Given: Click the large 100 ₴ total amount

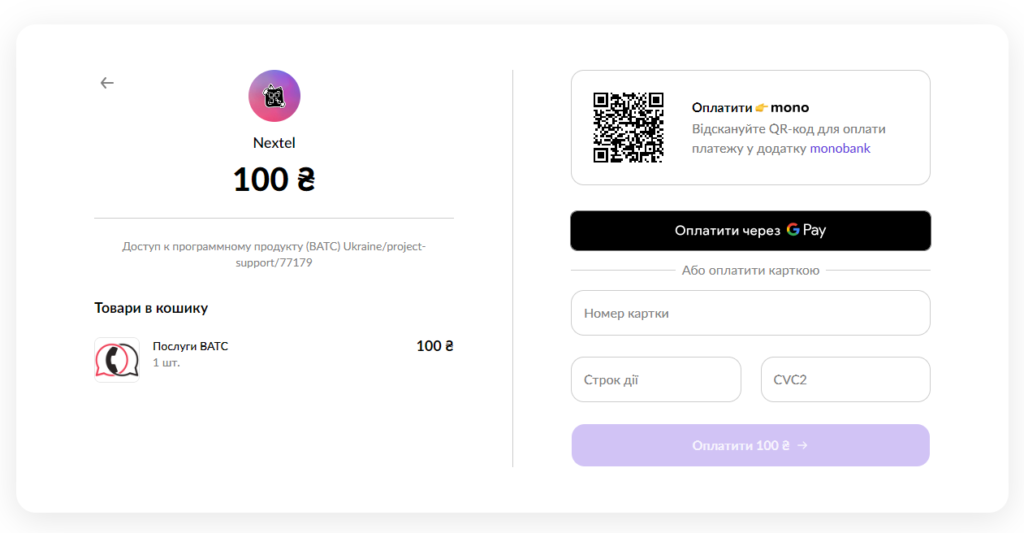Looking at the screenshot, I should pyautogui.click(x=274, y=179).
